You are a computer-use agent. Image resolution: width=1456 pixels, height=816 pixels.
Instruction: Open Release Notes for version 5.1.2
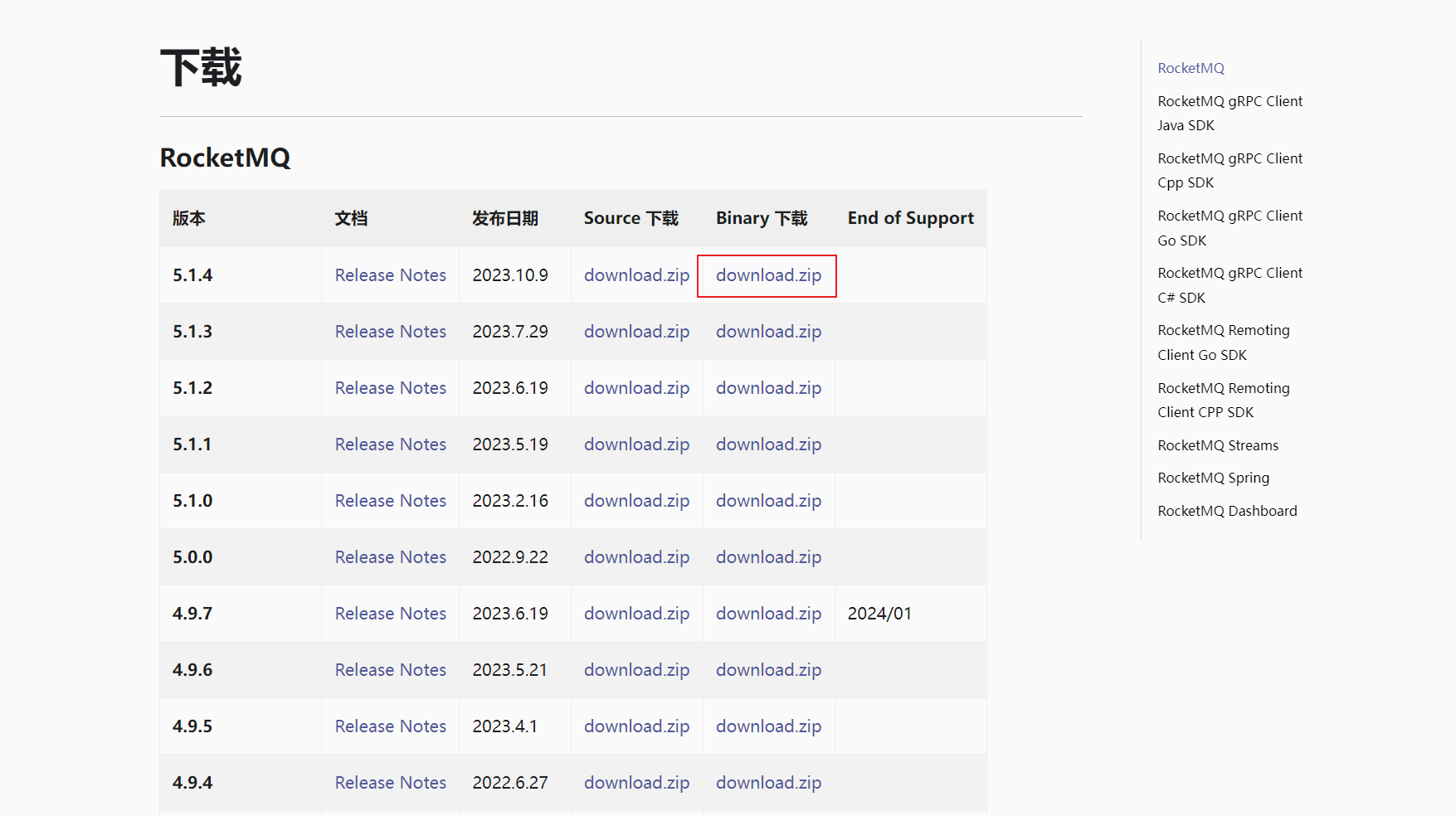[390, 388]
